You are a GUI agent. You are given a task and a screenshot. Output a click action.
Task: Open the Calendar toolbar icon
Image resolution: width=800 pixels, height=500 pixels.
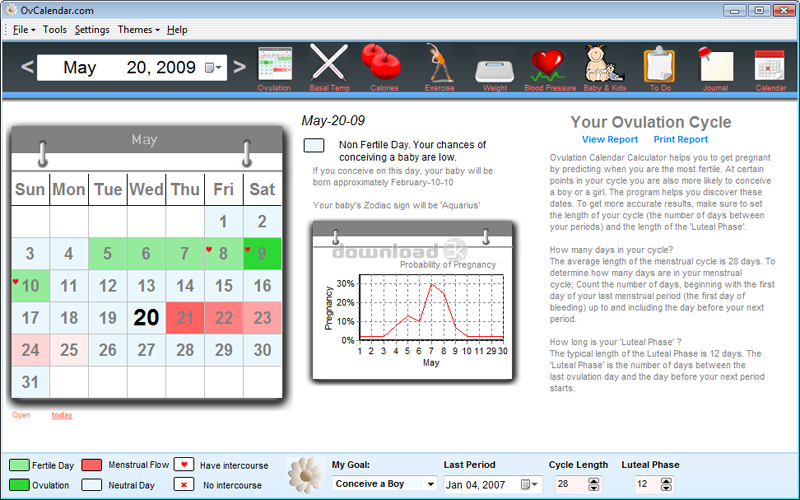[769, 65]
